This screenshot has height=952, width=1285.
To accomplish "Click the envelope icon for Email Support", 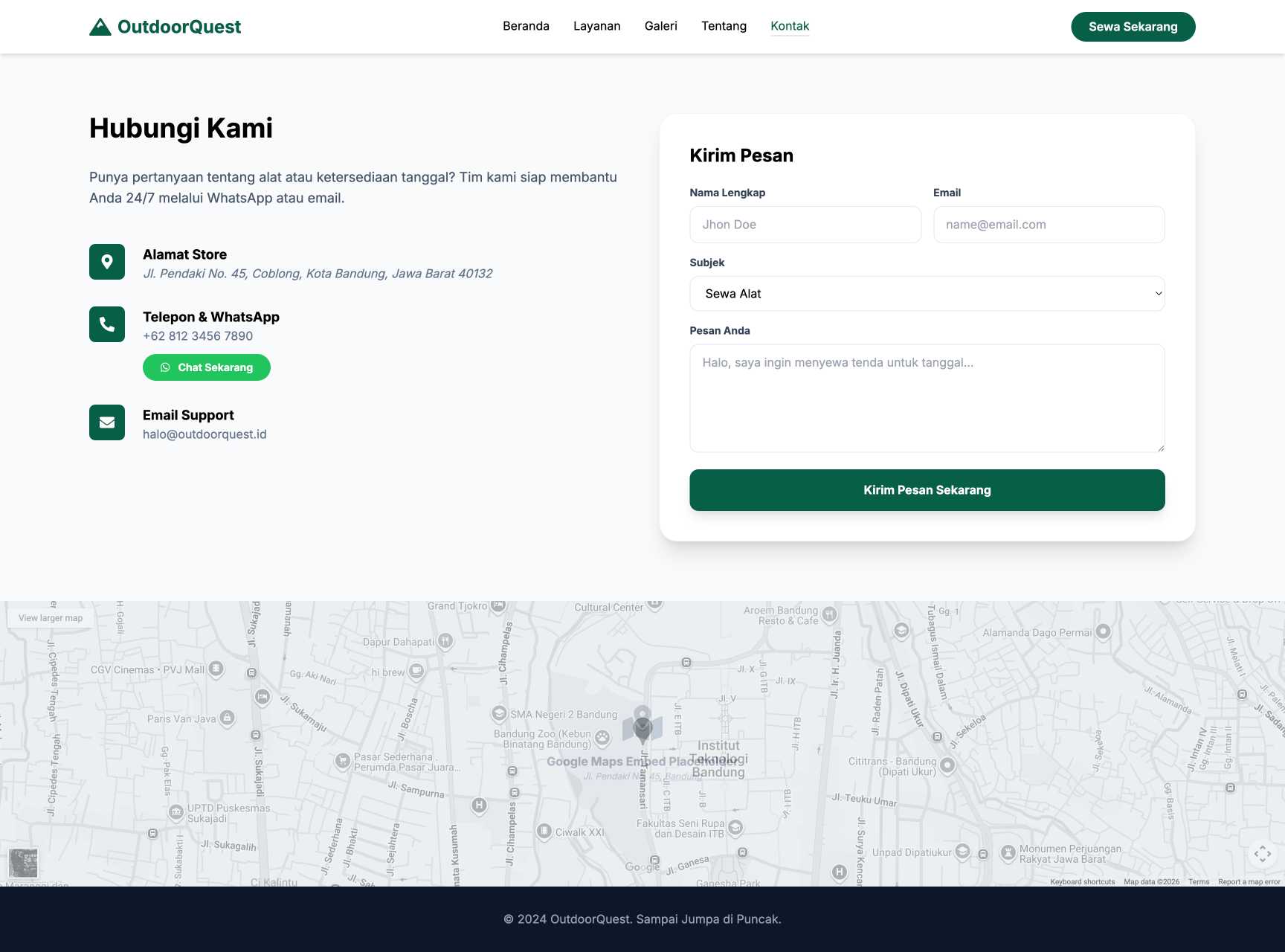I will (x=107, y=422).
